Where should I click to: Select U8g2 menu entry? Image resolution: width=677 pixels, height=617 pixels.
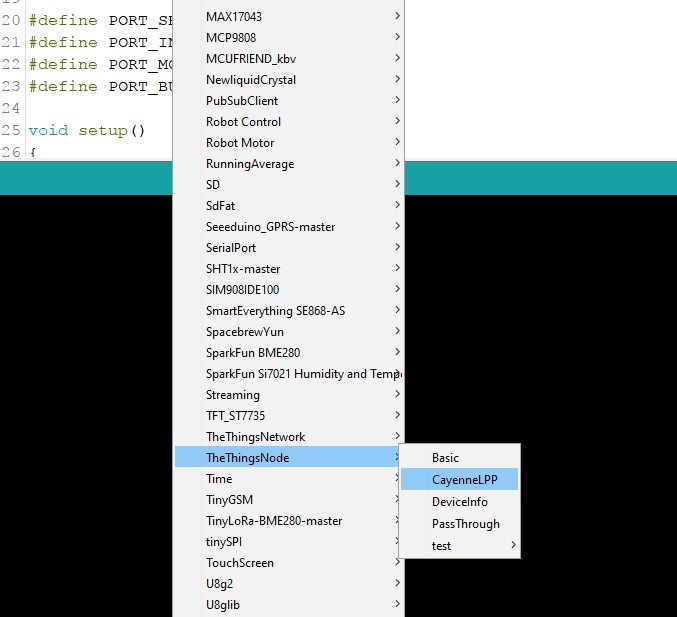pyautogui.click(x=288, y=584)
